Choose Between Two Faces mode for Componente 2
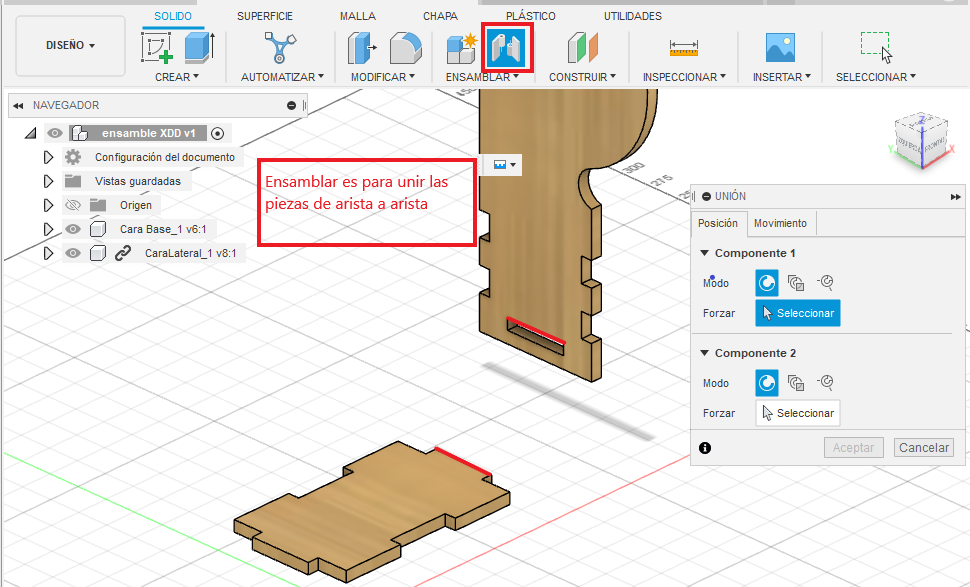The width and height of the screenshot is (970, 587). coord(796,383)
